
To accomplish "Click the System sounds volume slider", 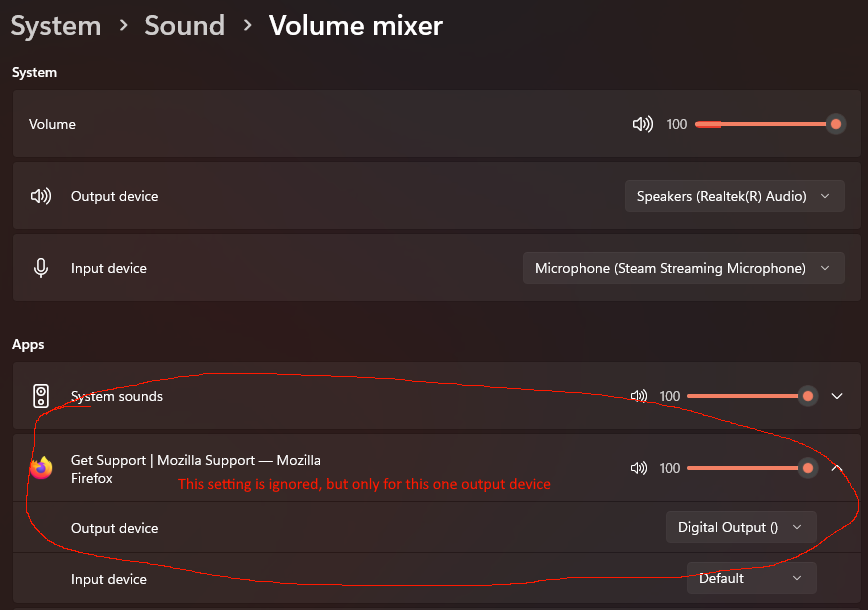I will 747,396.
